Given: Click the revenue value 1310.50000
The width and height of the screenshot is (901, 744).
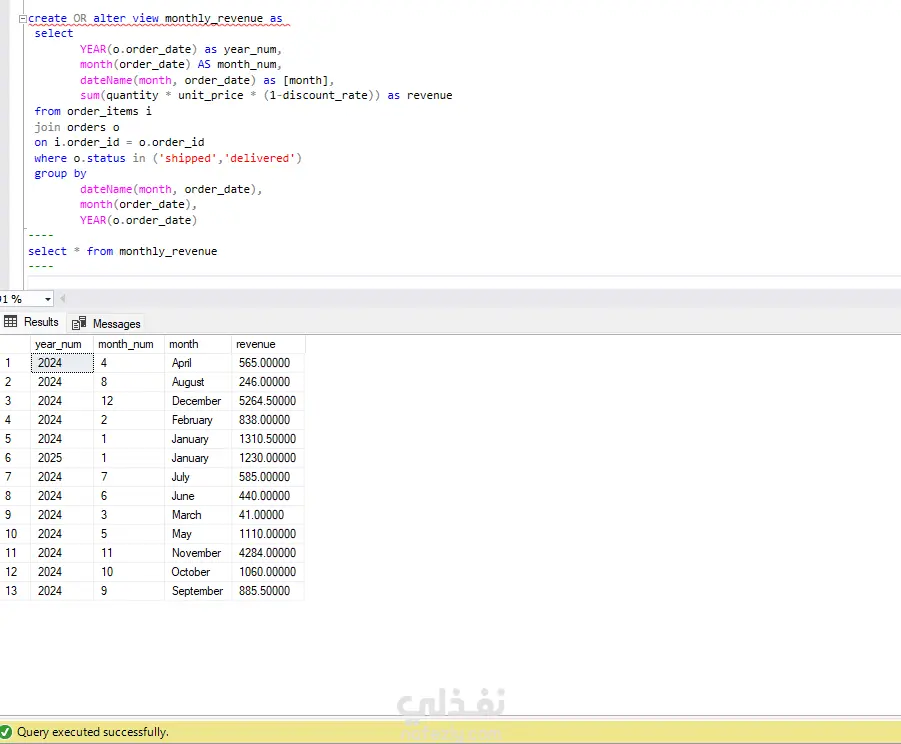Looking at the screenshot, I should 267,439.
